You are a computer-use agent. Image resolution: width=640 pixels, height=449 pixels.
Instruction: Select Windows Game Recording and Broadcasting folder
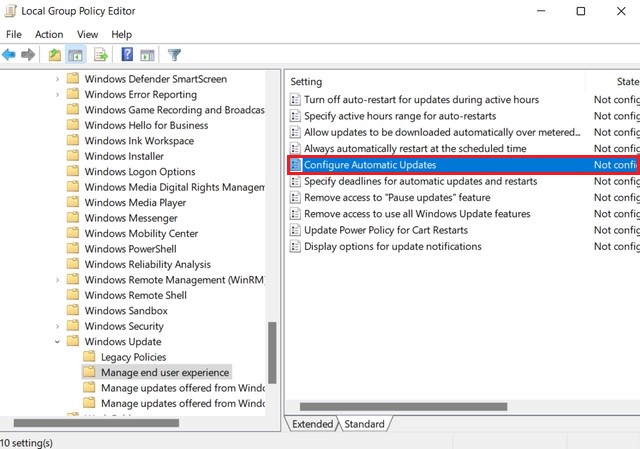(166, 110)
